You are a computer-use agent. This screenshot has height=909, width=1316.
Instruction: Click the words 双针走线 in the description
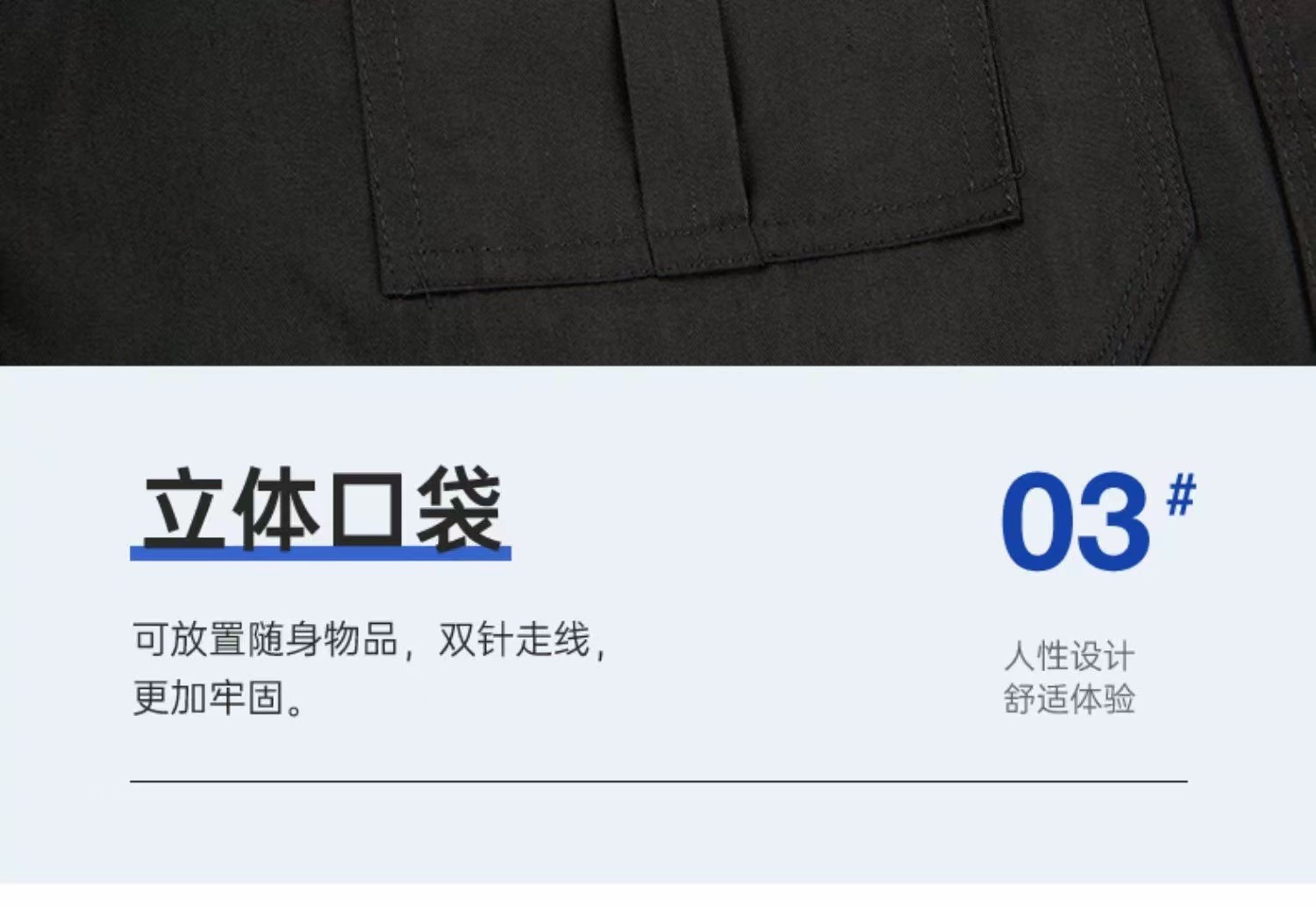click(514, 640)
